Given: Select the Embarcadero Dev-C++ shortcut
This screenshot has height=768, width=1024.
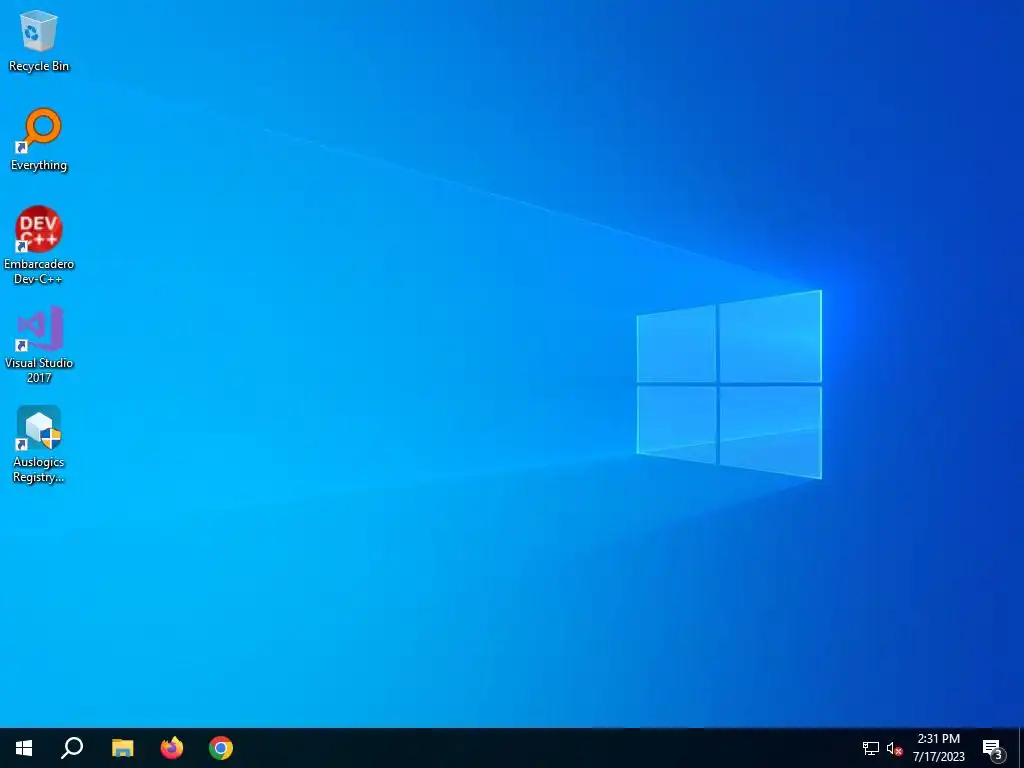Looking at the screenshot, I should coord(39,245).
